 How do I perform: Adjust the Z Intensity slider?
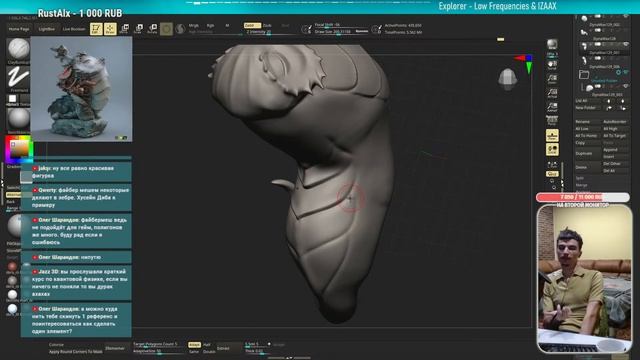tap(270, 32)
